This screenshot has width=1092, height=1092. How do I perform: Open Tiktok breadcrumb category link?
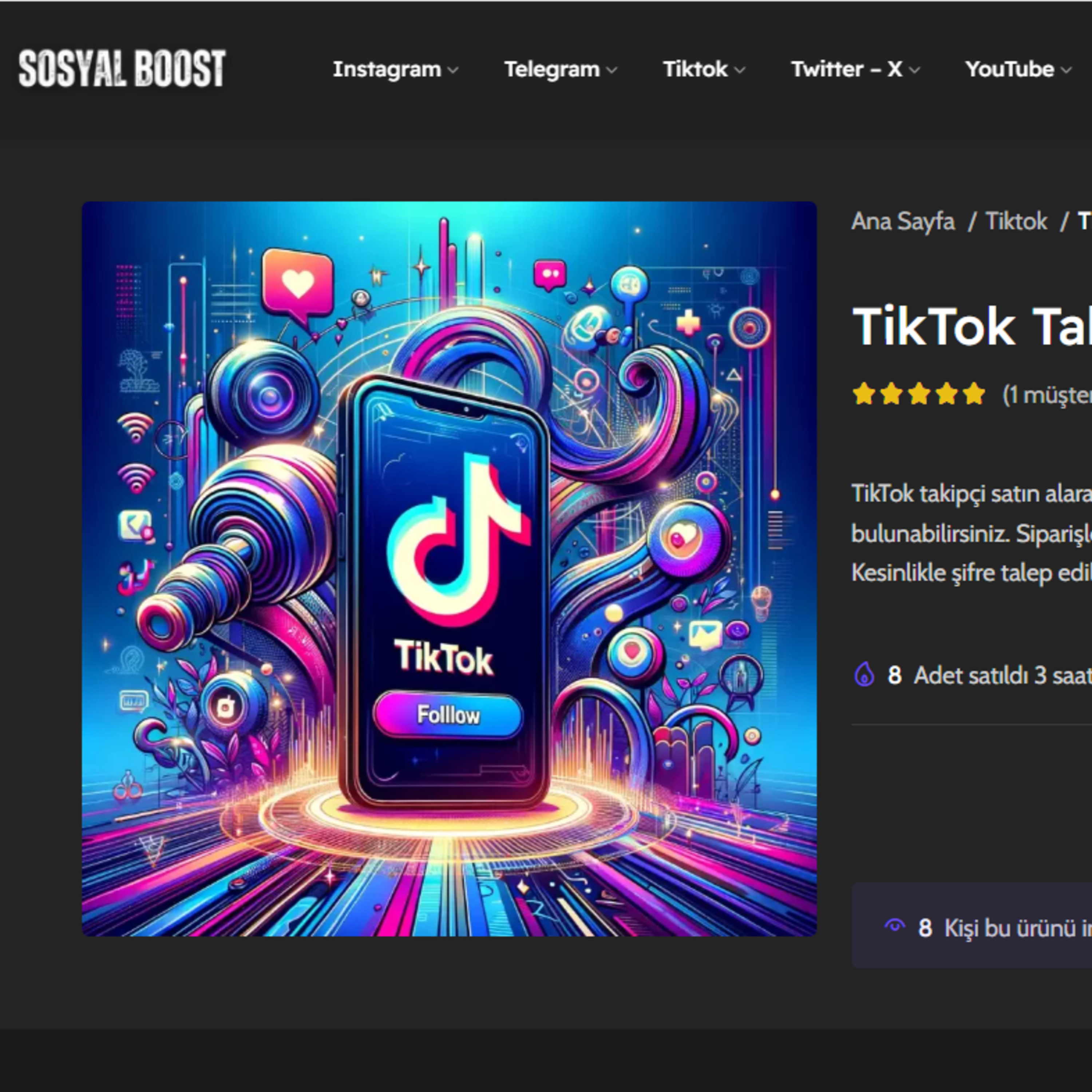[1016, 221]
